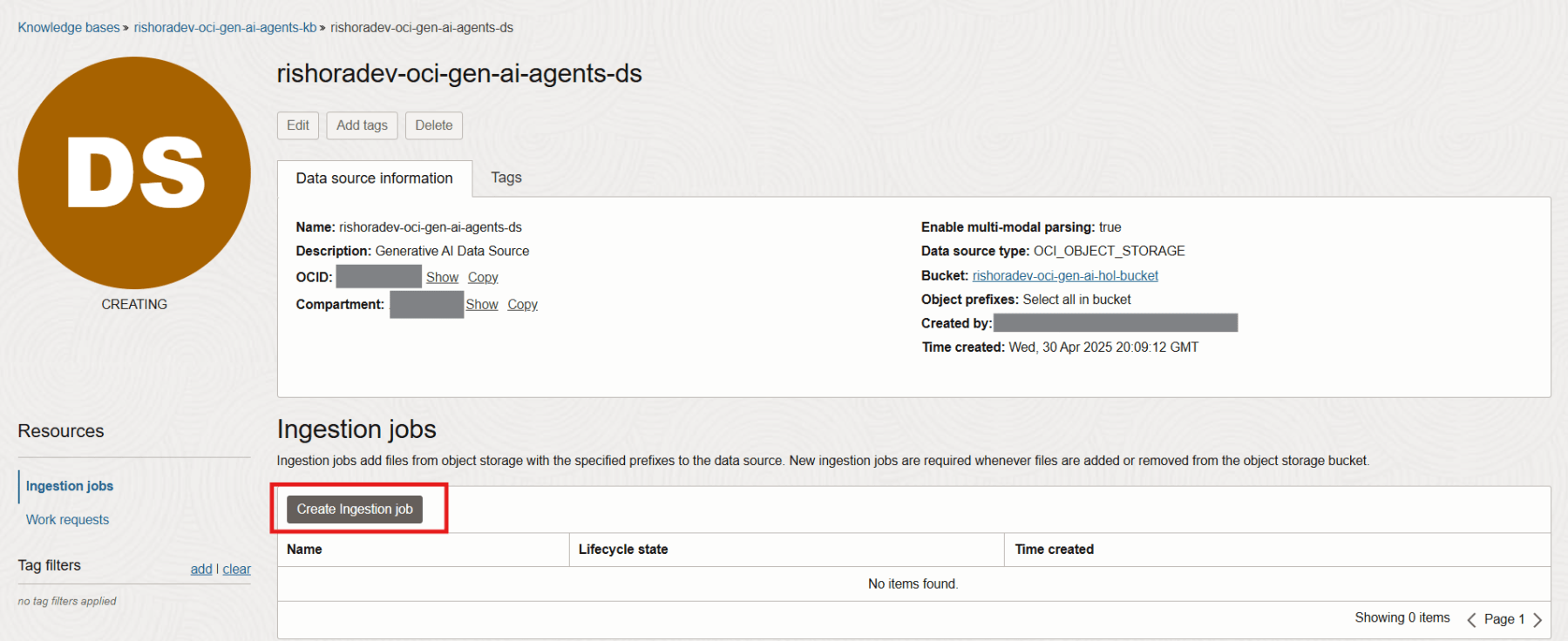Go to previous page of ingestion jobs

1471,620
